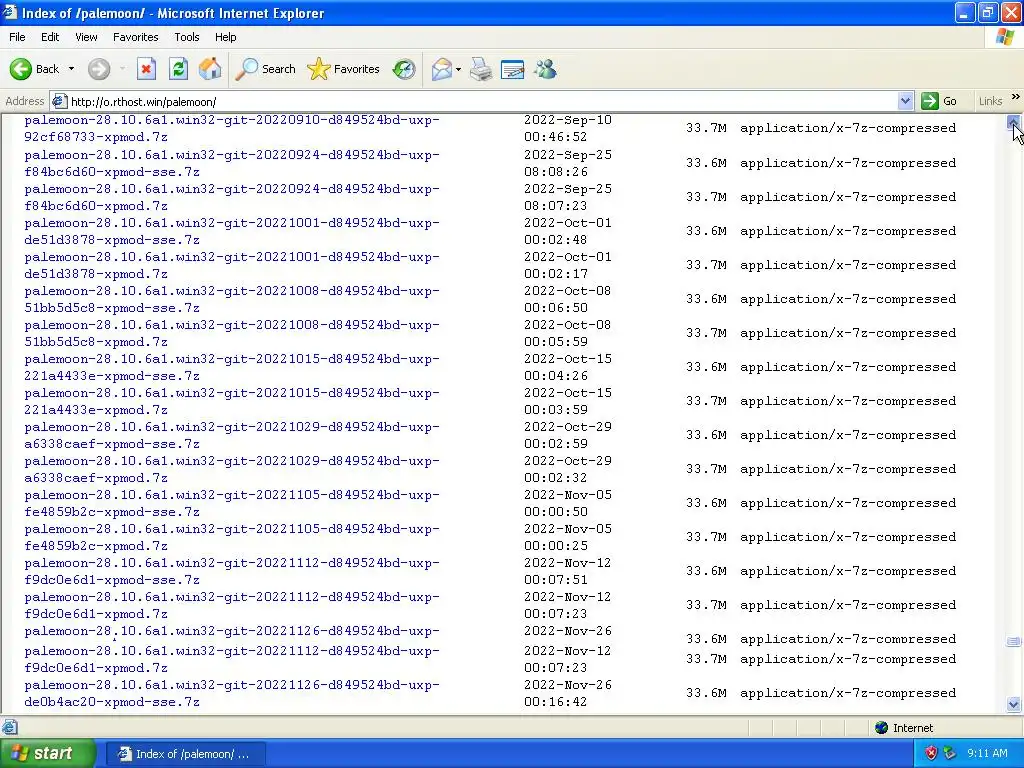The height and width of the screenshot is (768, 1024).
Task: Open the Messenger people icon
Action: click(x=545, y=69)
